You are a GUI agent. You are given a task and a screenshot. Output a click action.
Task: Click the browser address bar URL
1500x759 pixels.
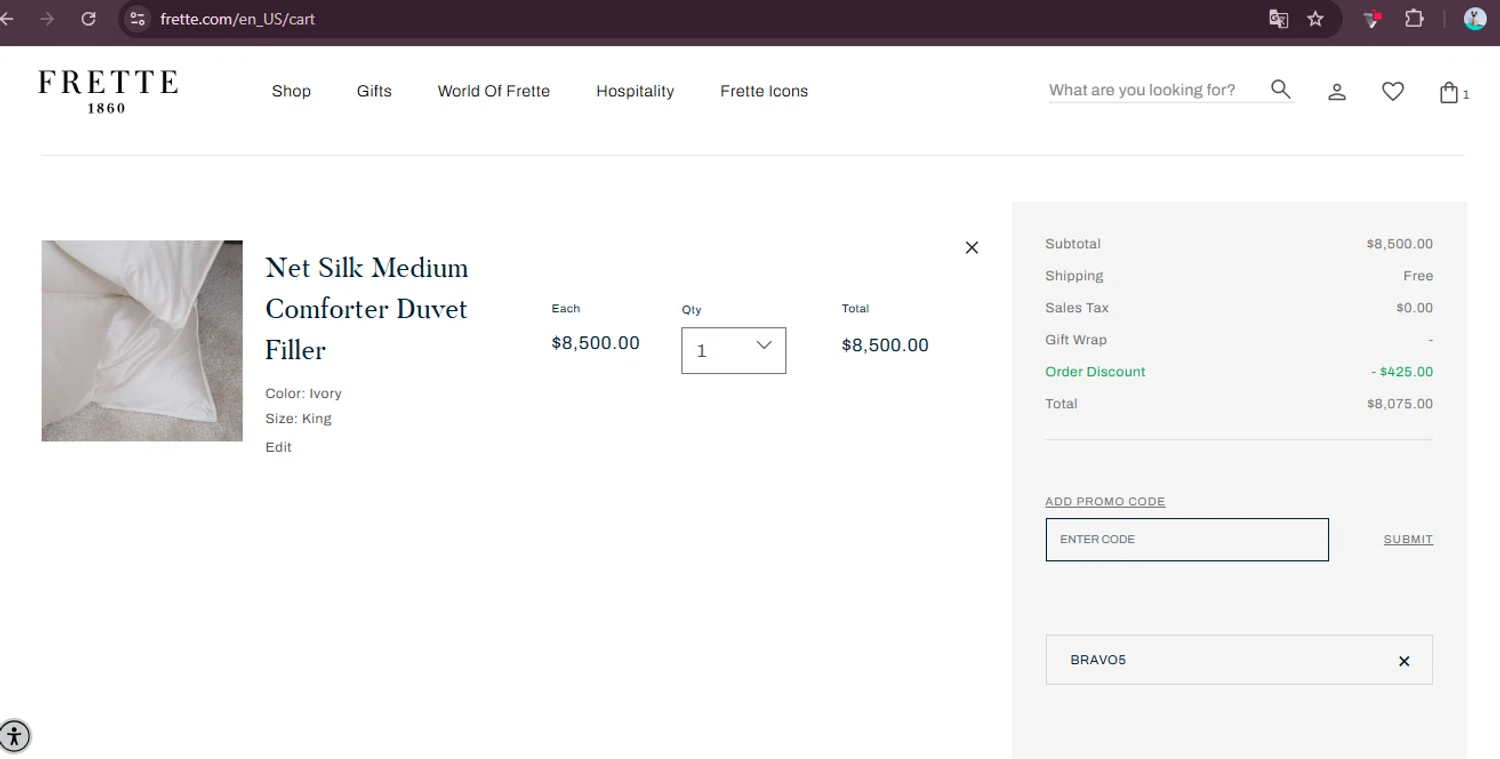238,19
